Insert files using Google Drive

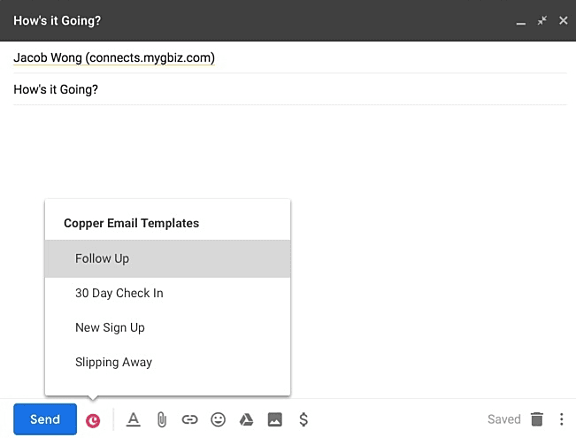coord(246,420)
